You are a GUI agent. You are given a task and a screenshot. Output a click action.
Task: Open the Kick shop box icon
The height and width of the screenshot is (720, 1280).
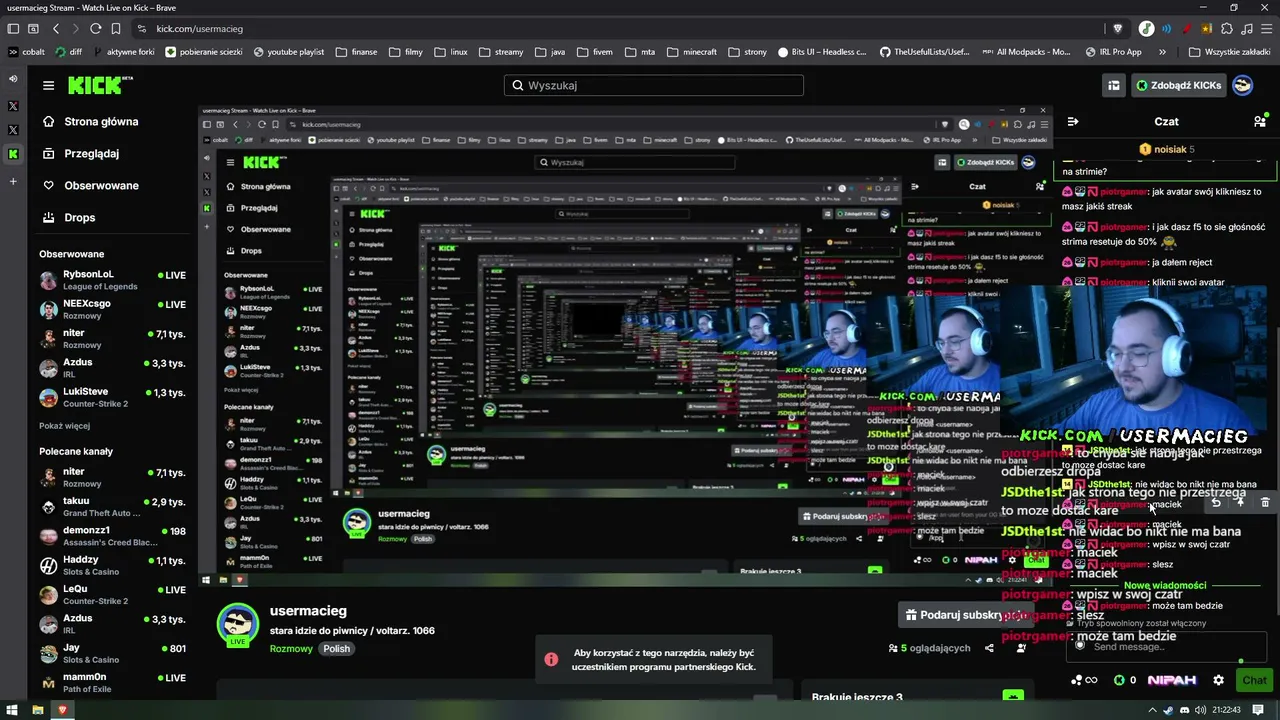1113,85
